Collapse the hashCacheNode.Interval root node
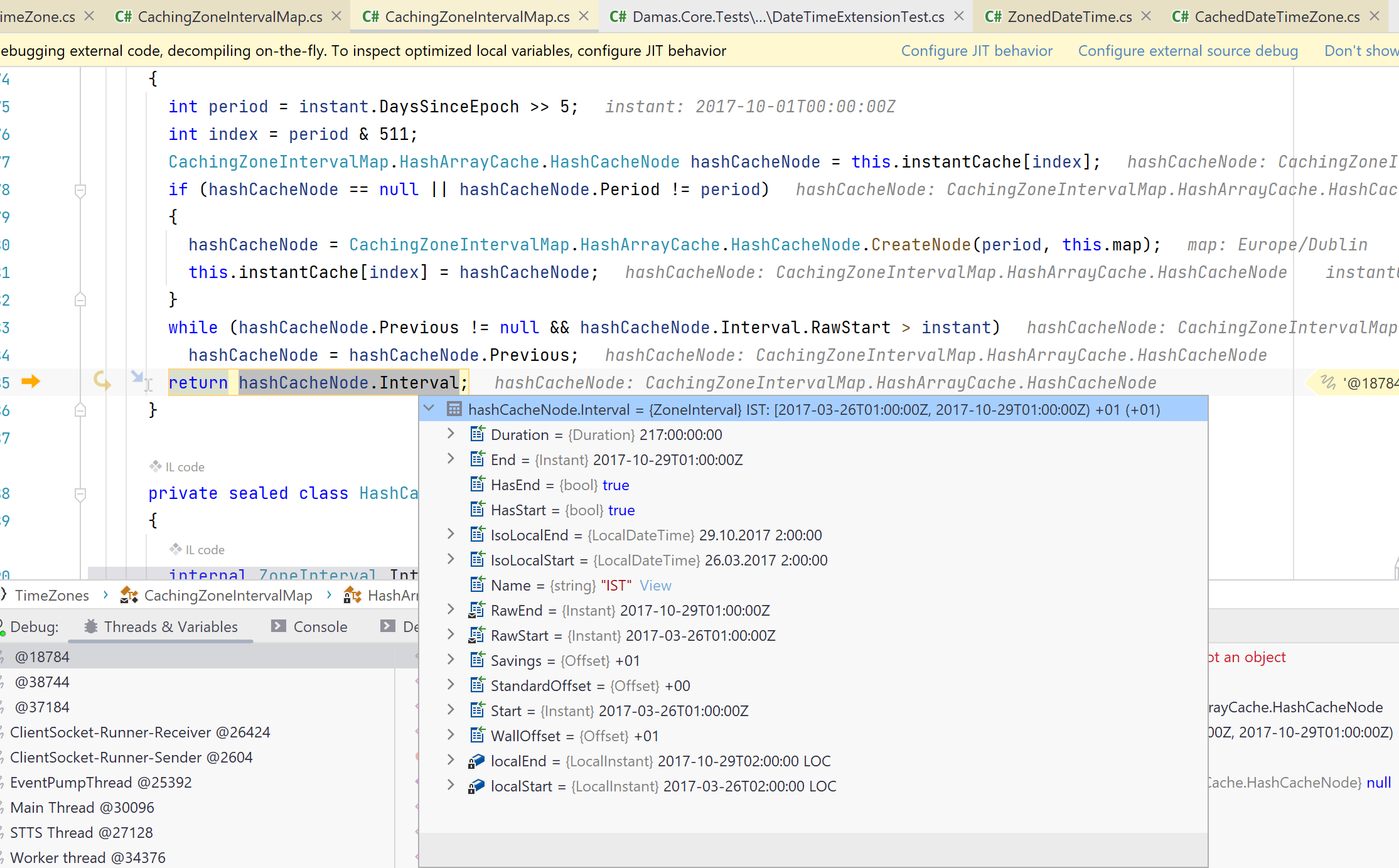 click(429, 408)
